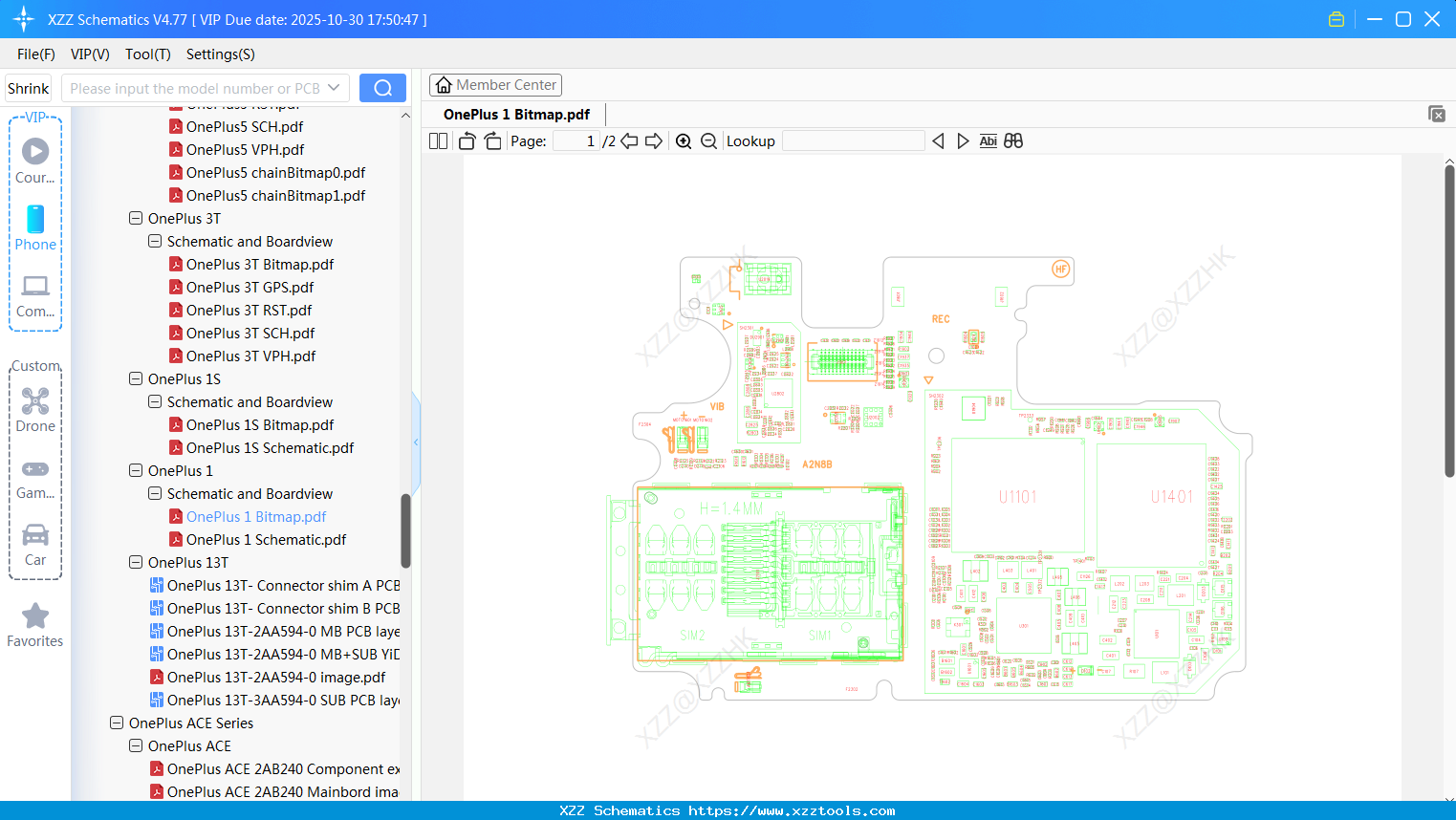Open OnePlus 13T- Connector shim A PCB

point(283,585)
